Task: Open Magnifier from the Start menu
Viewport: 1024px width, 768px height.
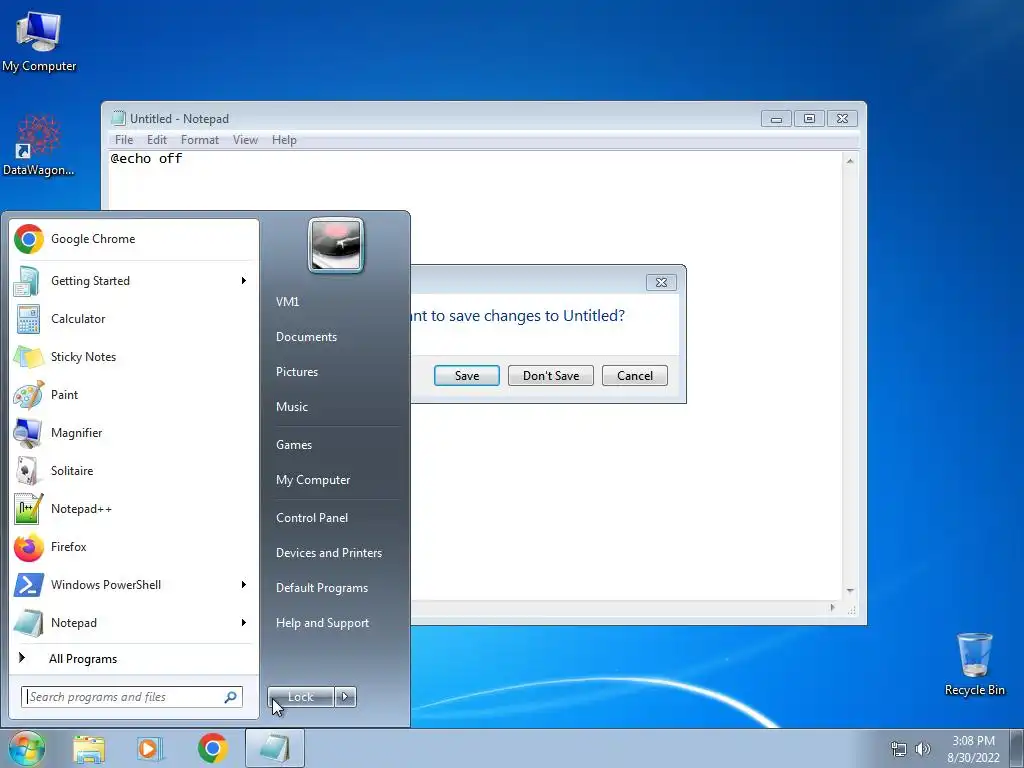Action: coord(134,432)
